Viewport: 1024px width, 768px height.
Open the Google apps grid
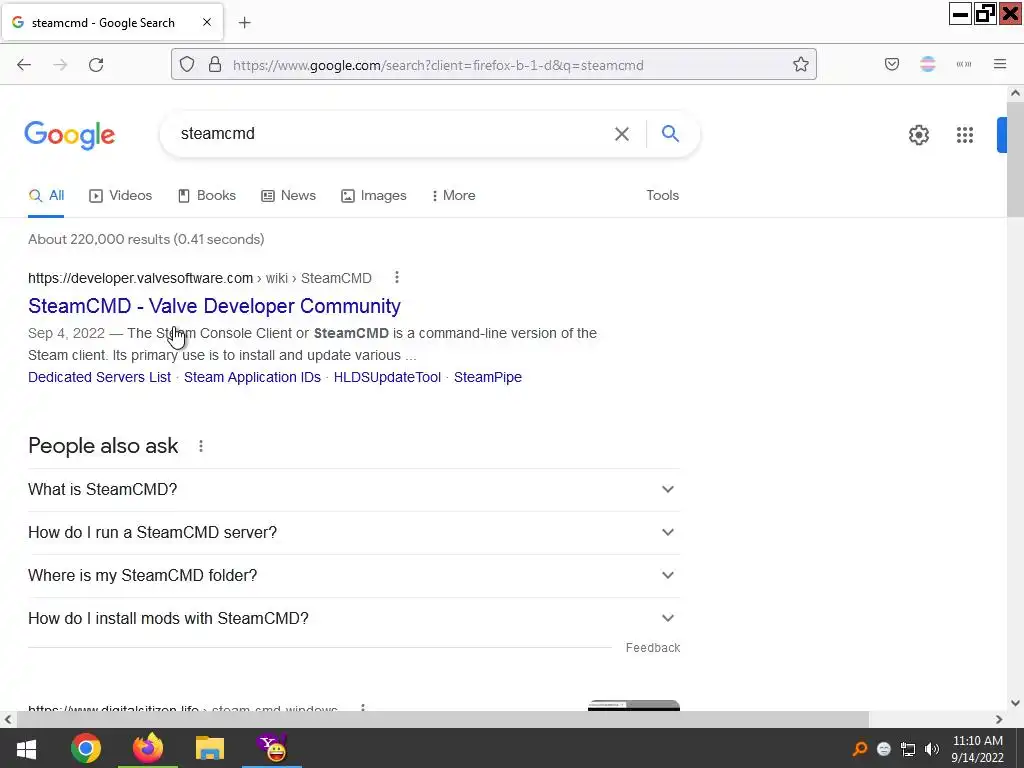(x=965, y=135)
